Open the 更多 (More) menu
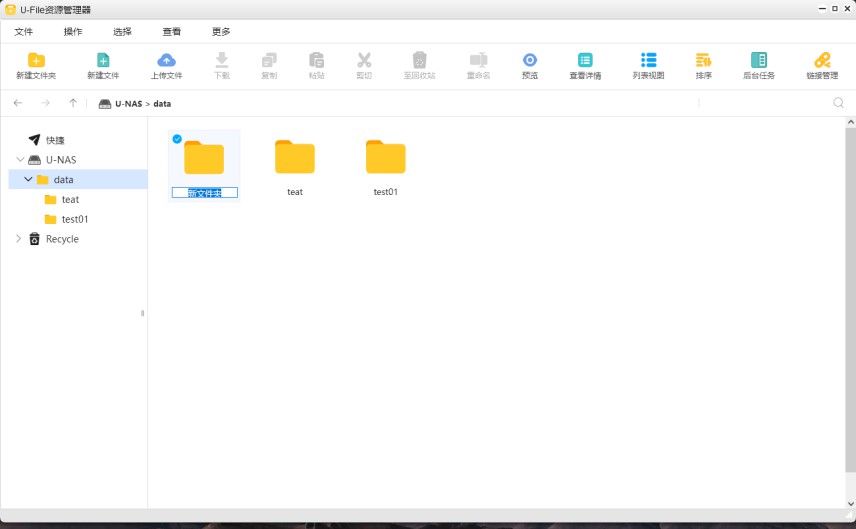856x529 pixels. [x=221, y=32]
